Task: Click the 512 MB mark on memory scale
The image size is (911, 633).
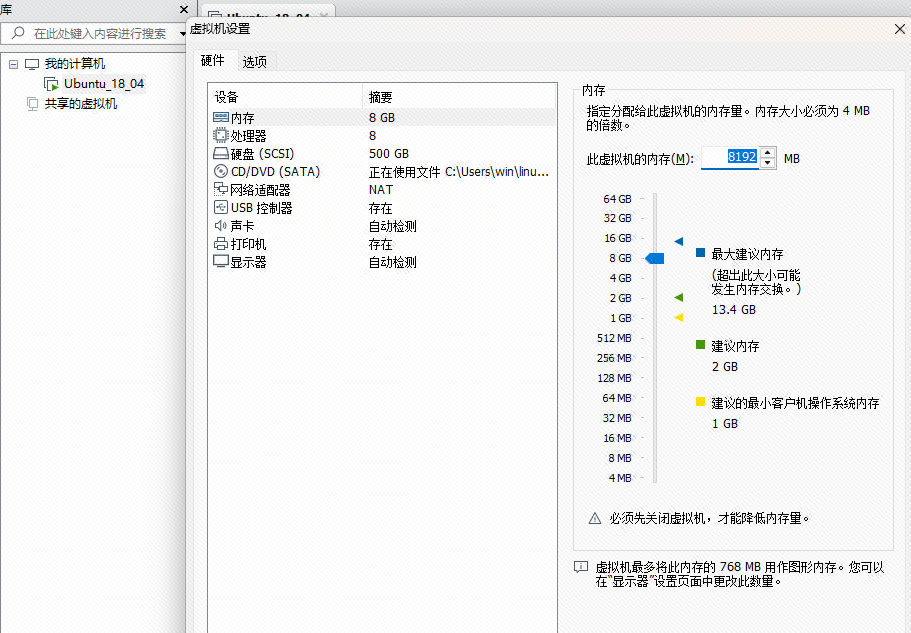Action: (x=614, y=338)
